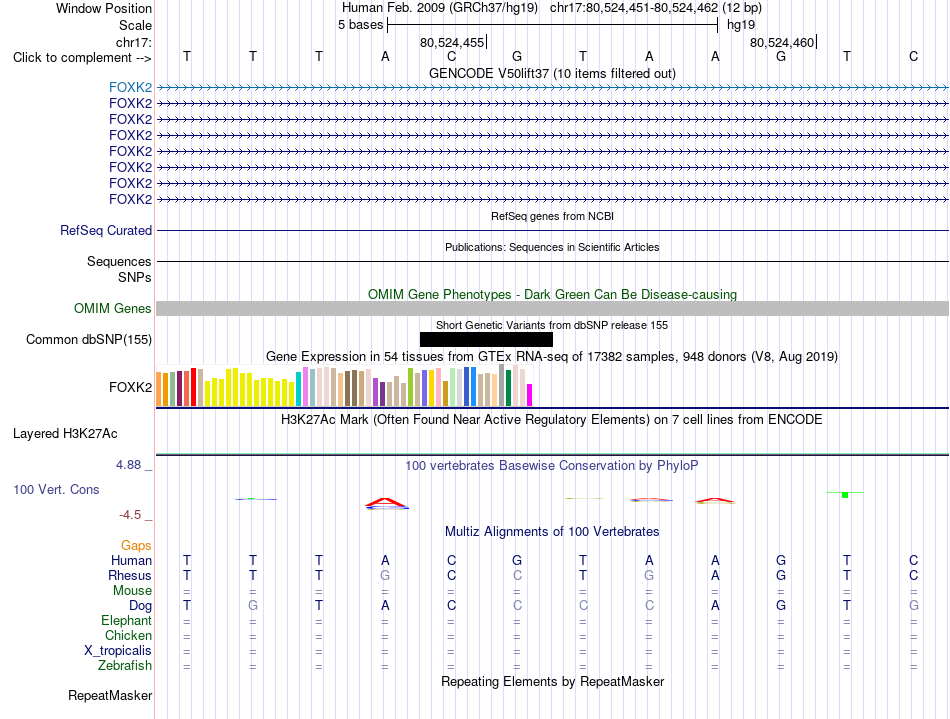This screenshot has height=719, width=950.
Task: Open Publications: Sequences in Scientific Articles title
Action: (552, 247)
